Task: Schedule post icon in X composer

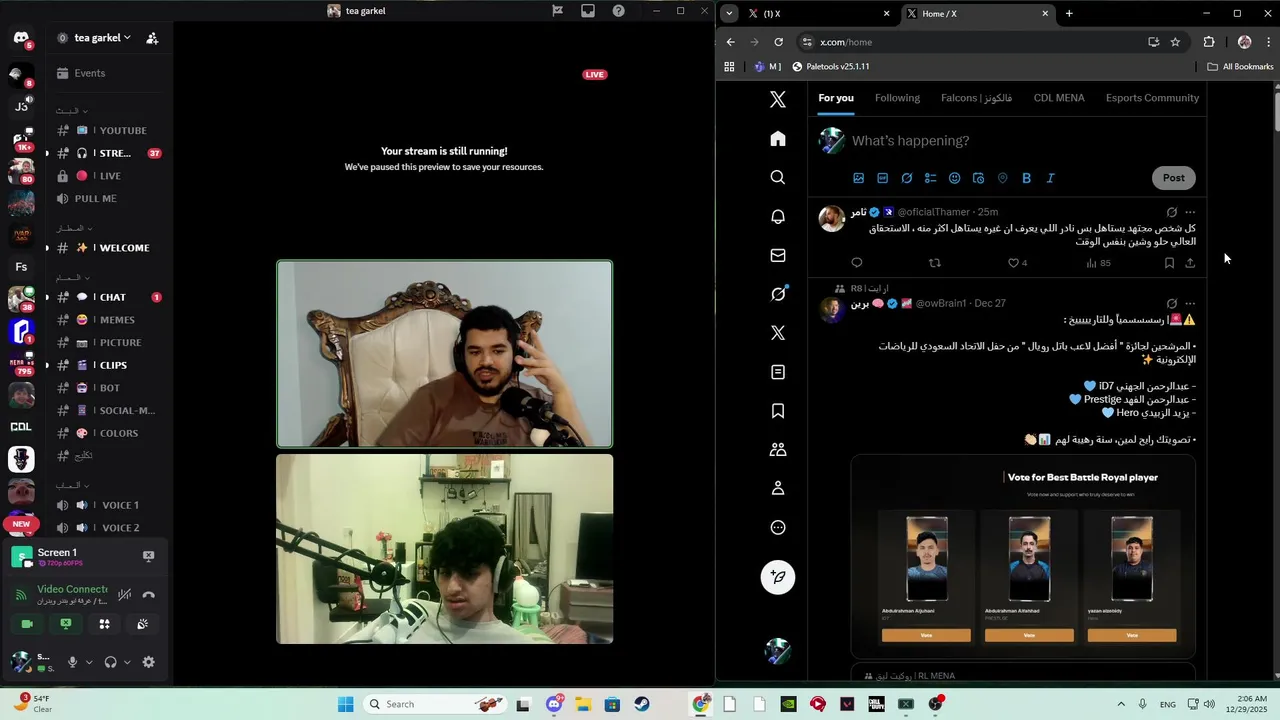Action: click(x=978, y=178)
